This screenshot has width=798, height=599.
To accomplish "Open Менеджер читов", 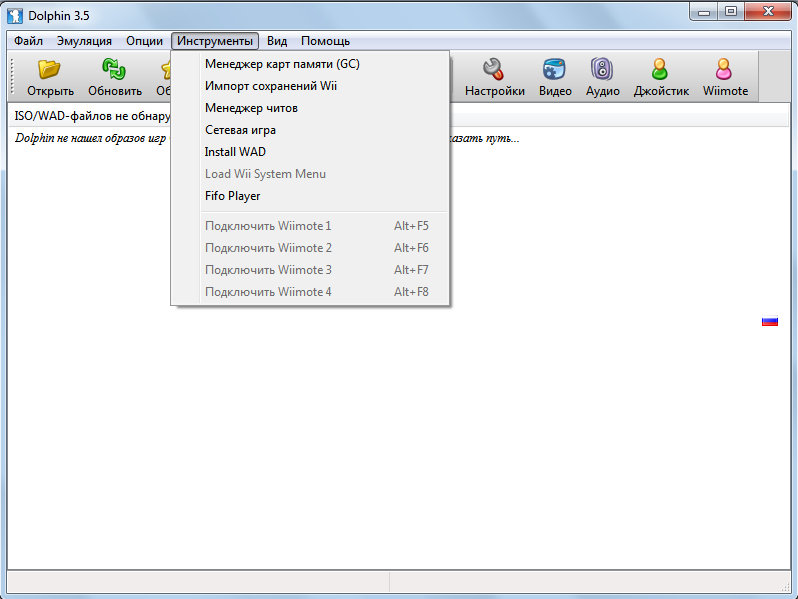I will [x=310, y=108].
